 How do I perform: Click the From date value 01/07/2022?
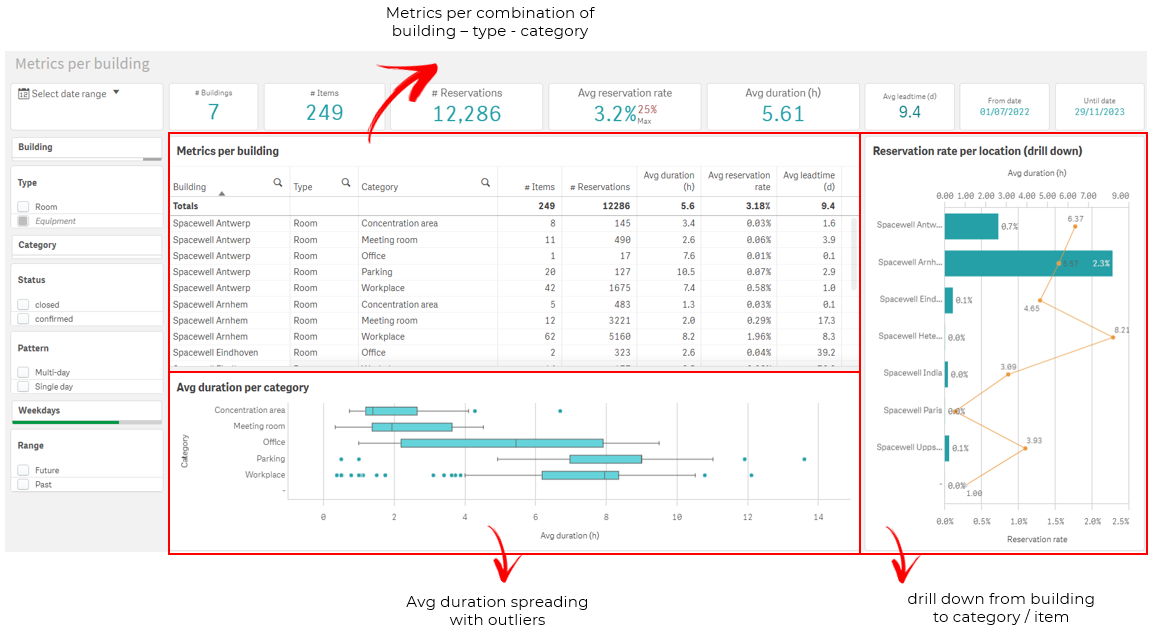(1004, 112)
